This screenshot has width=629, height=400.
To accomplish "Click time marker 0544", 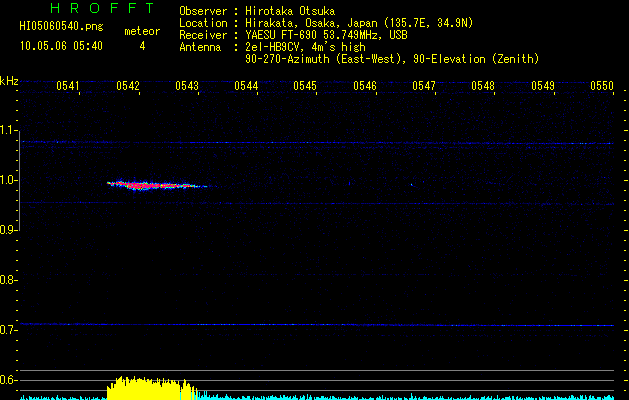I will [246, 86].
